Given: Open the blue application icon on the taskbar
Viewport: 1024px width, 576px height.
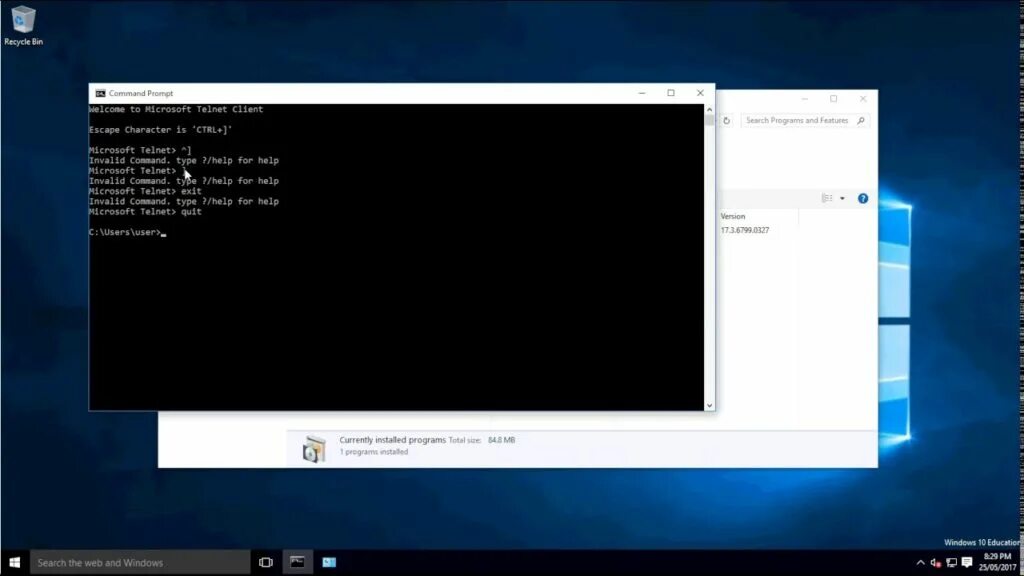Looking at the screenshot, I should pyautogui.click(x=329, y=562).
